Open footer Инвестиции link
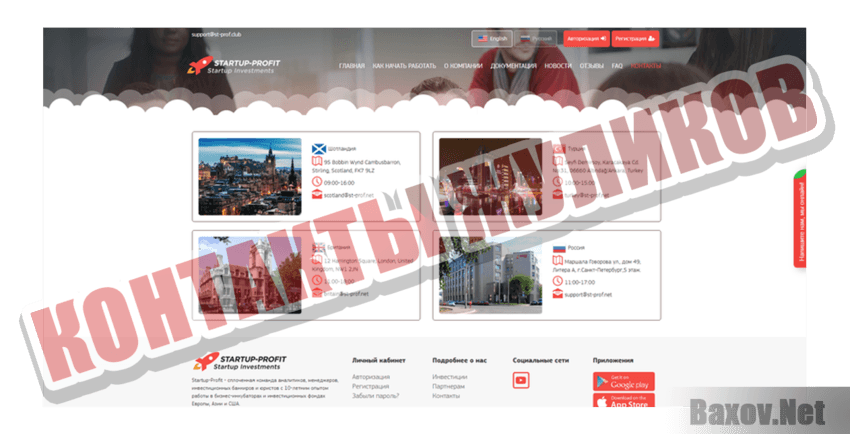This screenshot has width=850, height=434. tap(450, 377)
